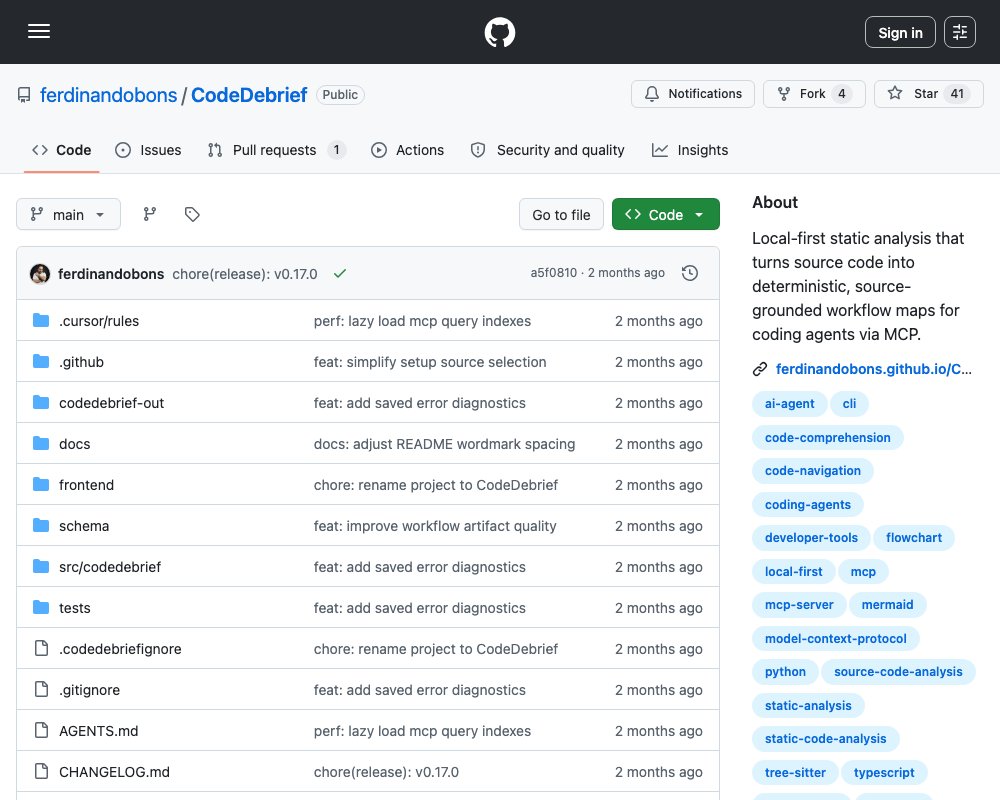Expand the green Code dropdown button
The height and width of the screenshot is (800, 1000).
666,214
